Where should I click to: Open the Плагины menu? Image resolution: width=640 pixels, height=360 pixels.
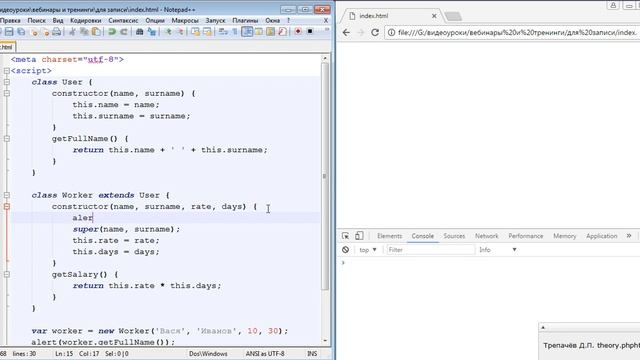[x=245, y=20]
